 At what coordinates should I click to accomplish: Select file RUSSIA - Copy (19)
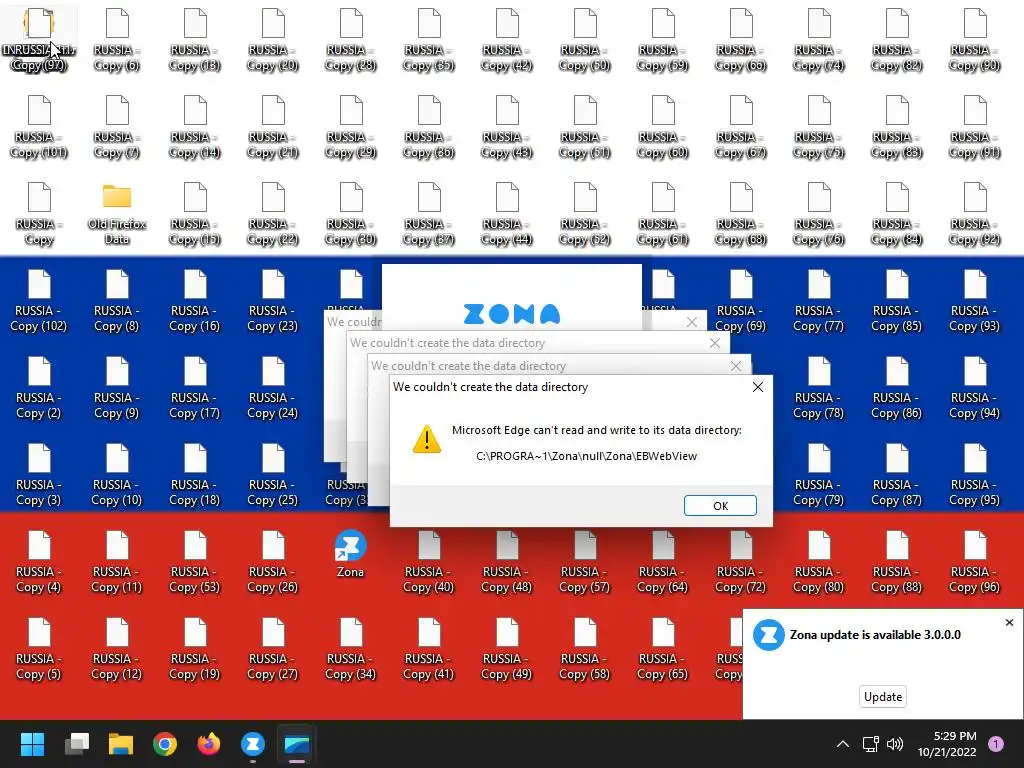pos(195,648)
